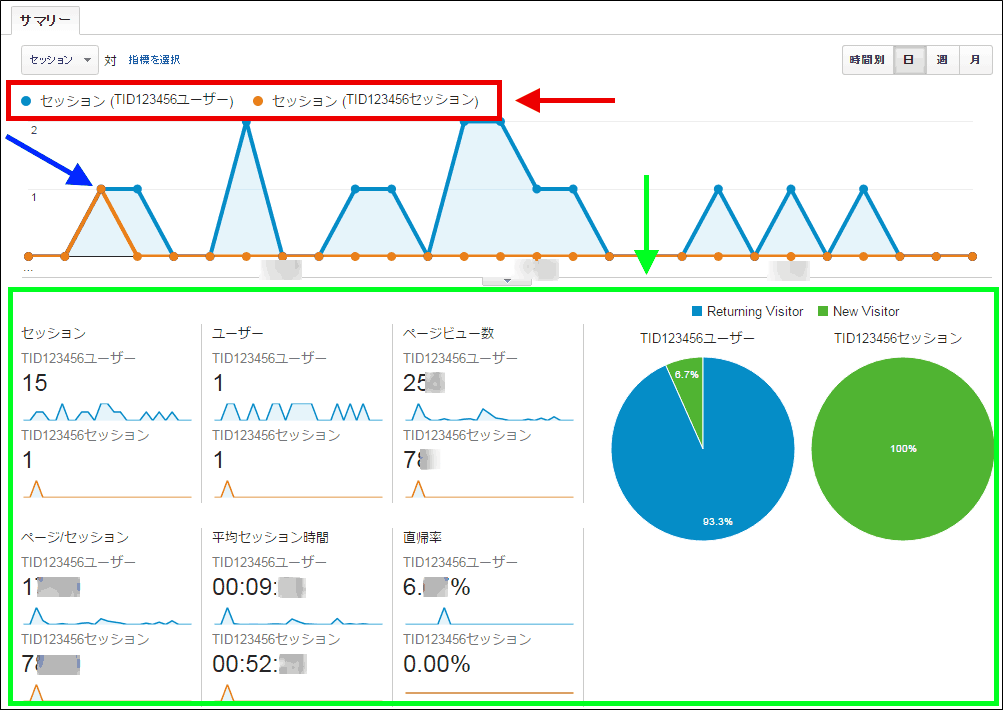Click orange data point at graph peak

(101, 189)
